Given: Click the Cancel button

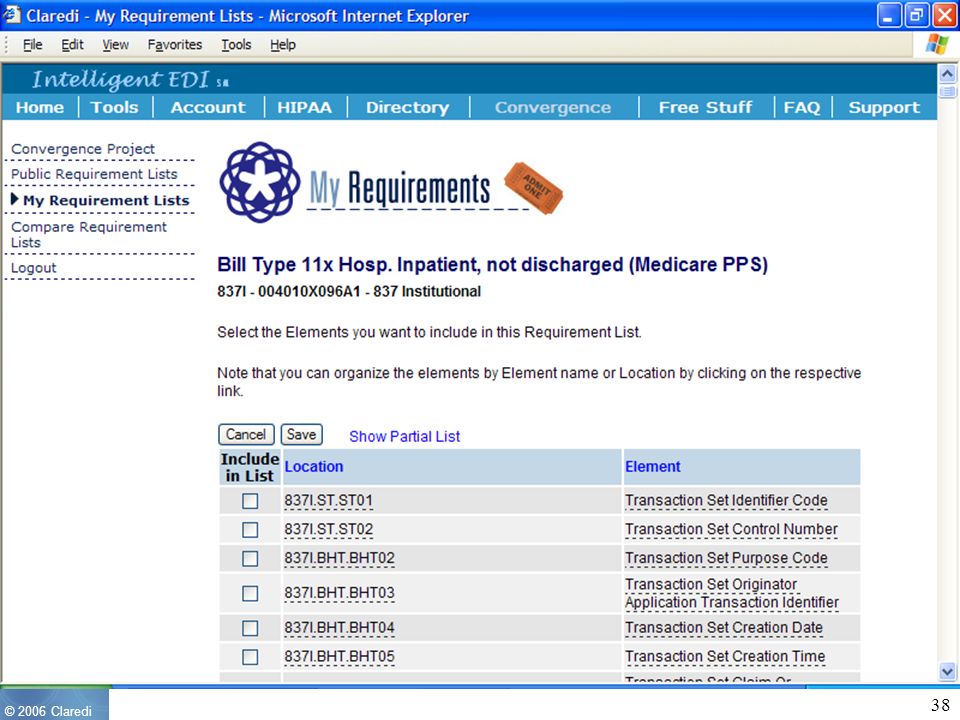Looking at the screenshot, I should 246,434.
